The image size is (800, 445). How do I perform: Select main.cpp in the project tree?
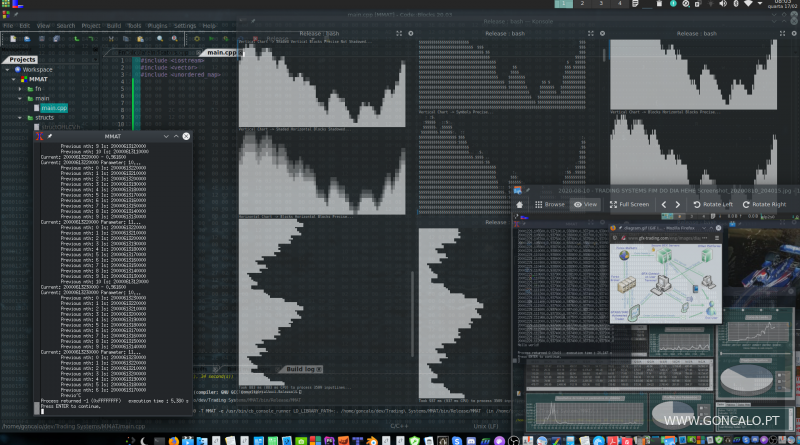pos(54,108)
